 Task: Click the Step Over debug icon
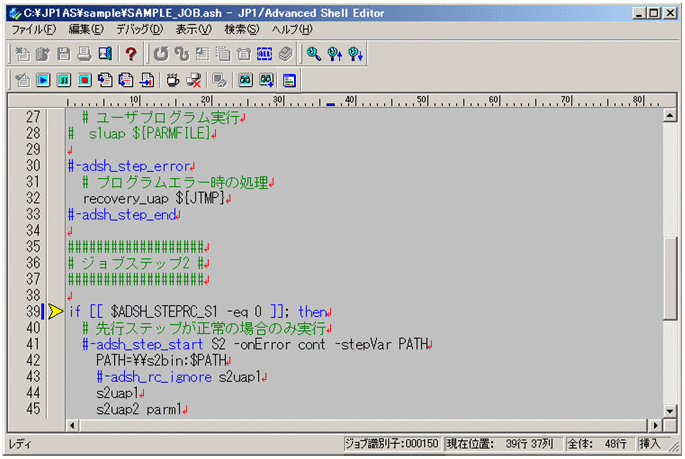(126, 80)
